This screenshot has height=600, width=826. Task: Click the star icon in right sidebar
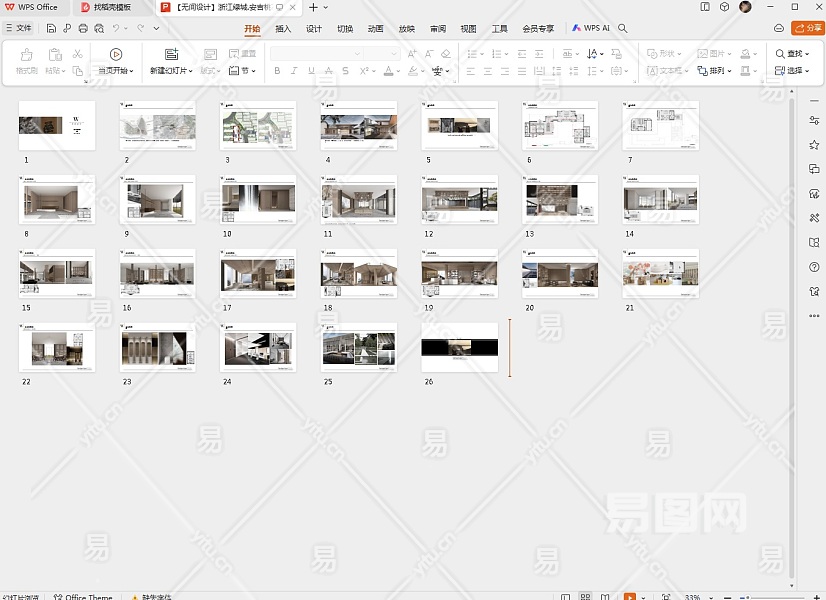814,145
